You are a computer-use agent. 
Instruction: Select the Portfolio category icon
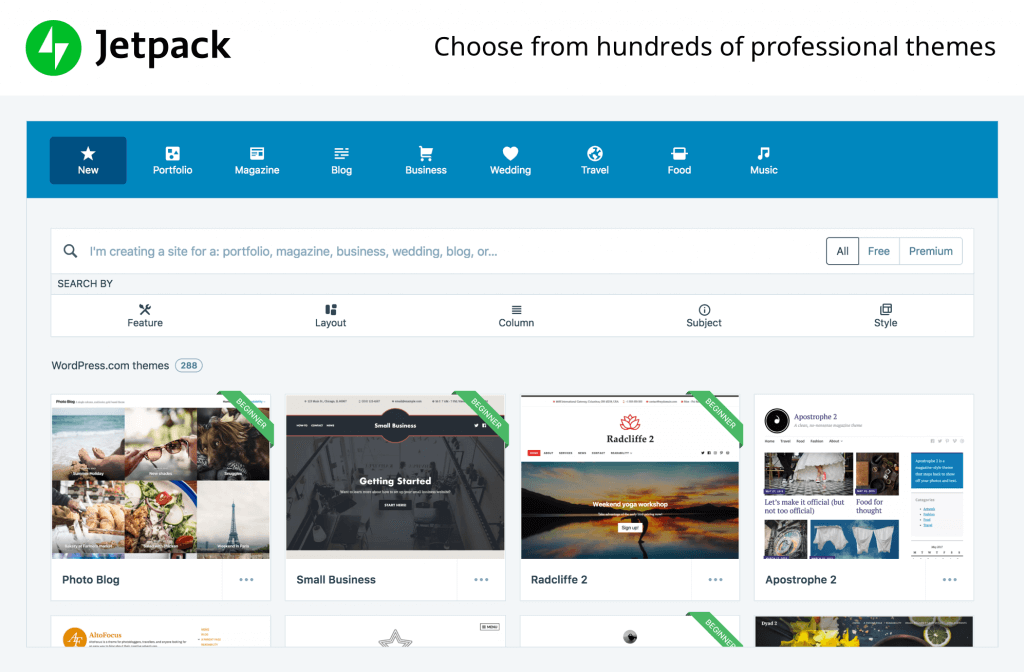coord(172,153)
